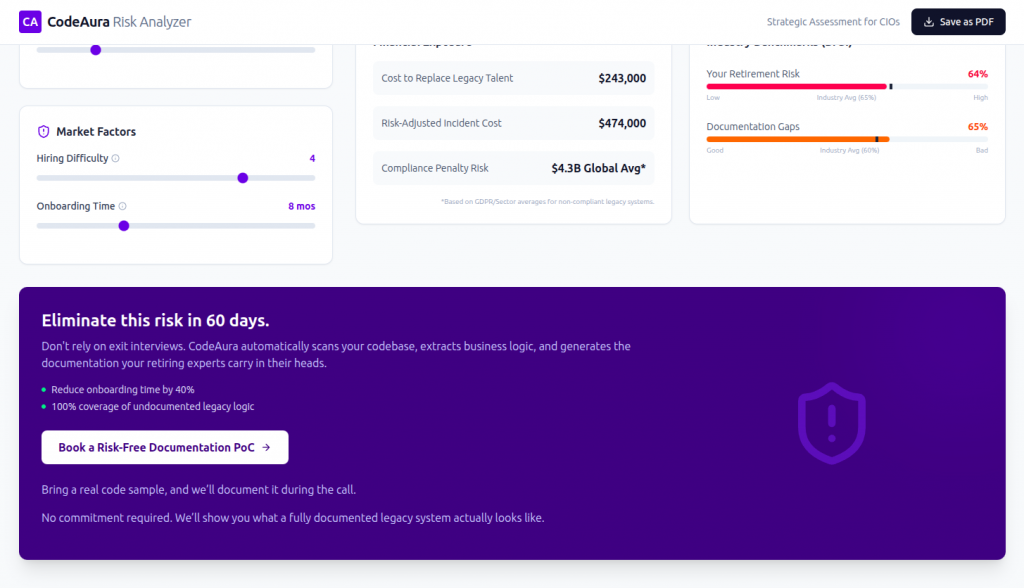Select the Cost to Replace Legacy Talent row
Screen dimensions: 1024x588
click(x=513, y=78)
